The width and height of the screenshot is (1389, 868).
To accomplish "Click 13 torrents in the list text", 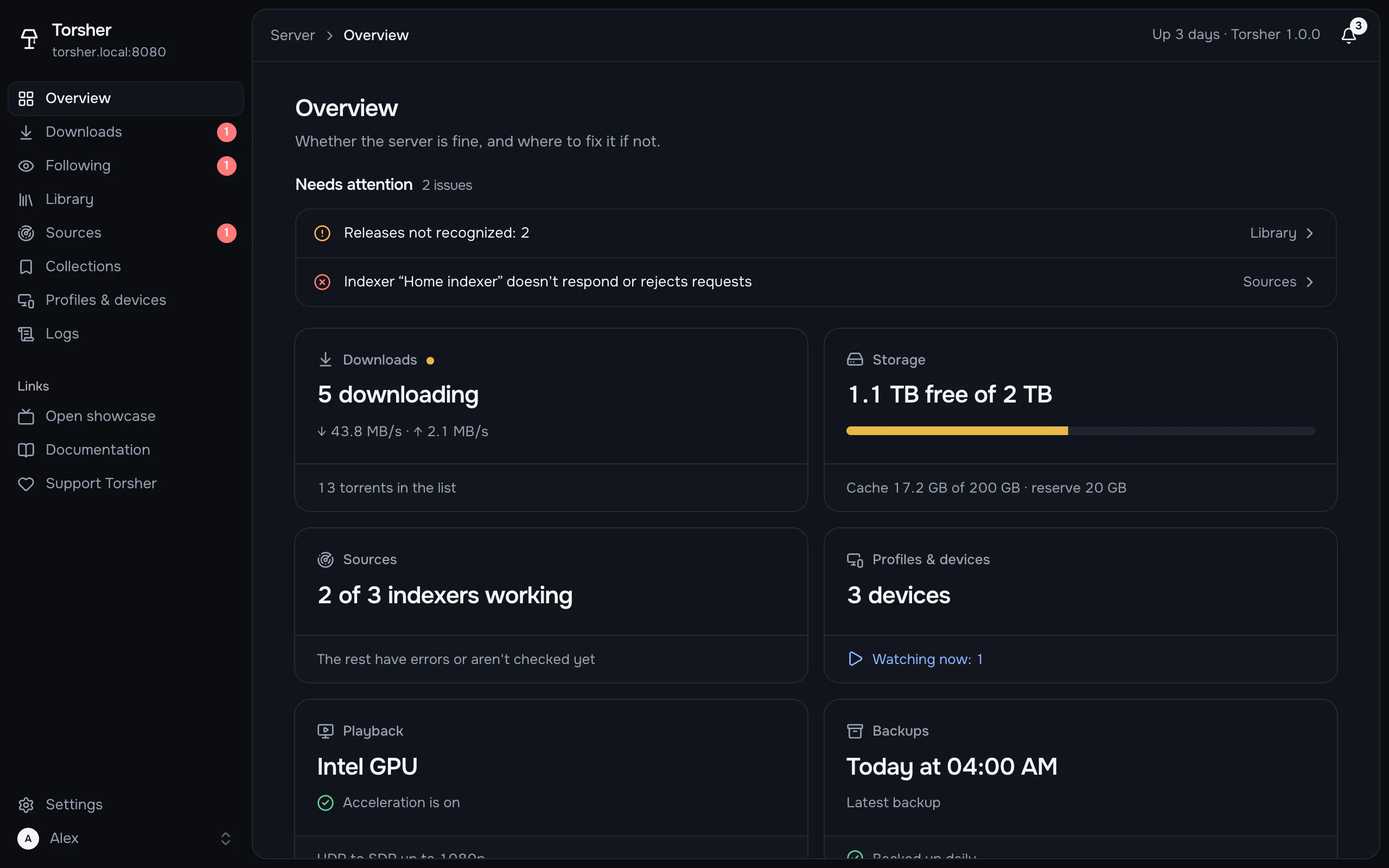I will [x=387, y=488].
